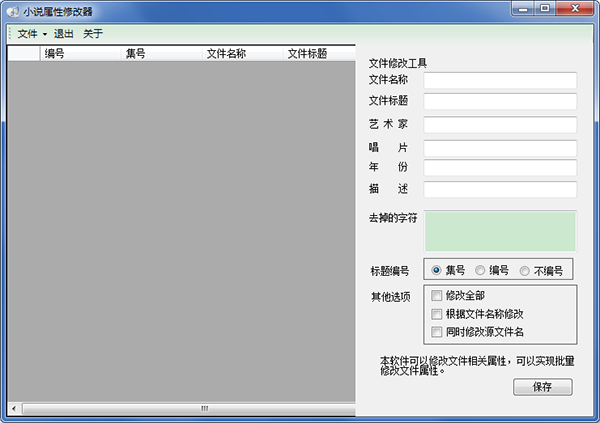Click the horizontal scrollbar left arrow
This screenshot has width=600, height=423.
pyautogui.click(x=14, y=408)
